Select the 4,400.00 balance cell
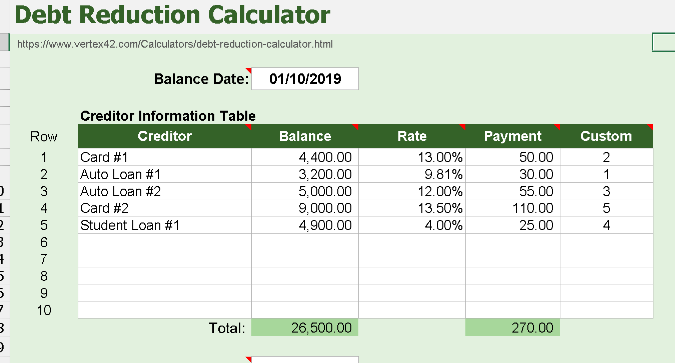This screenshot has width=675, height=363. coord(305,157)
